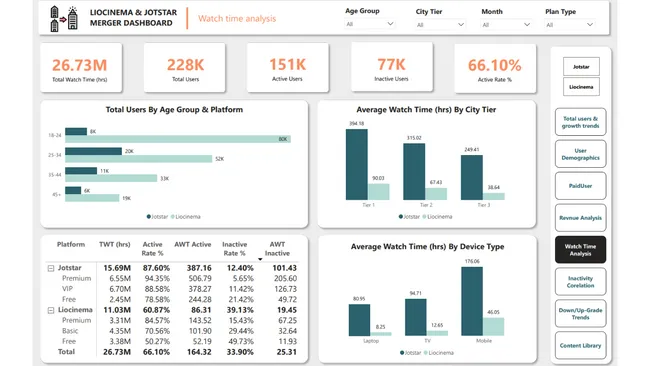Select the TV Jotstar 94.71 column
Screen dimensions: 650x366
(416, 317)
